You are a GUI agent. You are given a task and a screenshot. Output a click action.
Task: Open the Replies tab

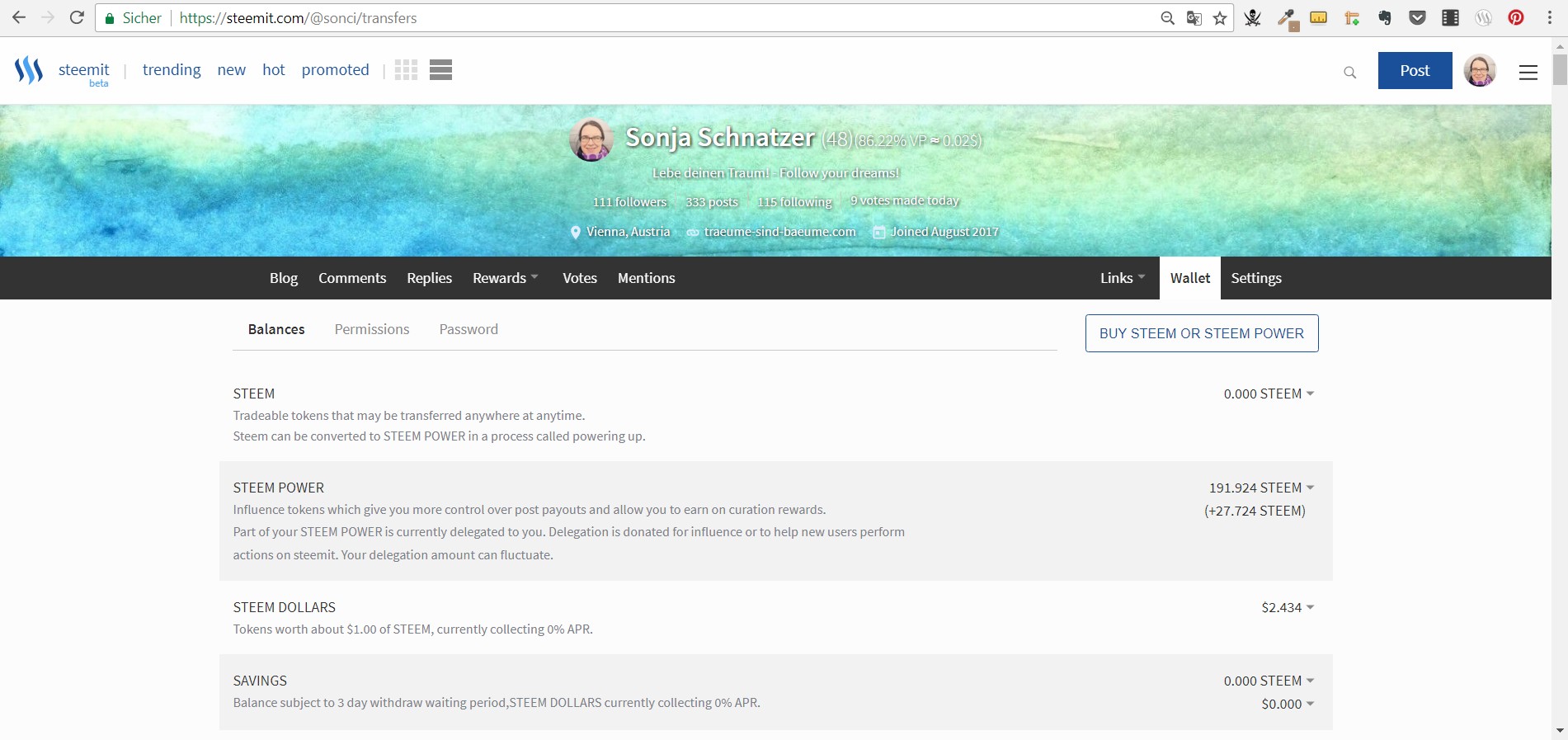(429, 278)
